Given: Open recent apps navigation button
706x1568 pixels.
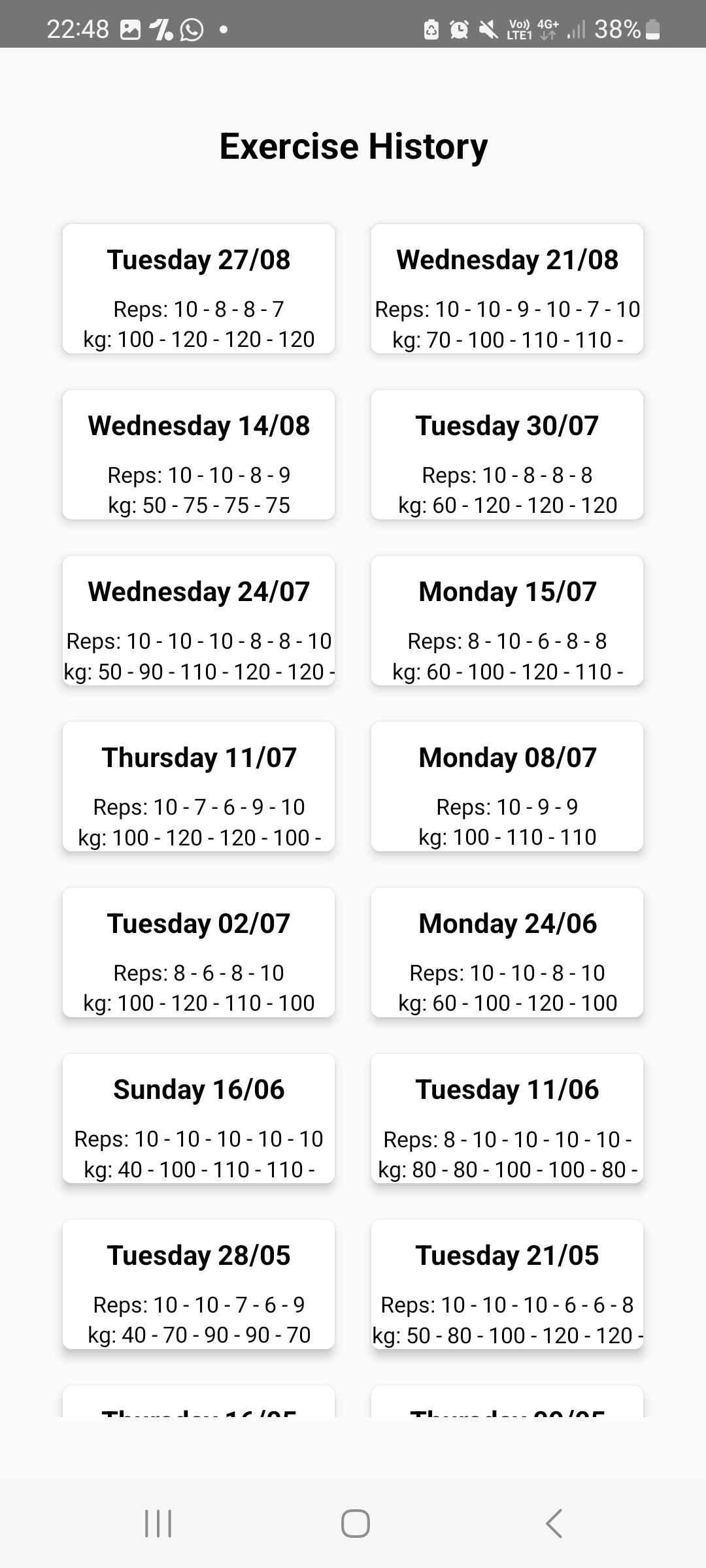Looking at the screenshot, I should 158,1524.
